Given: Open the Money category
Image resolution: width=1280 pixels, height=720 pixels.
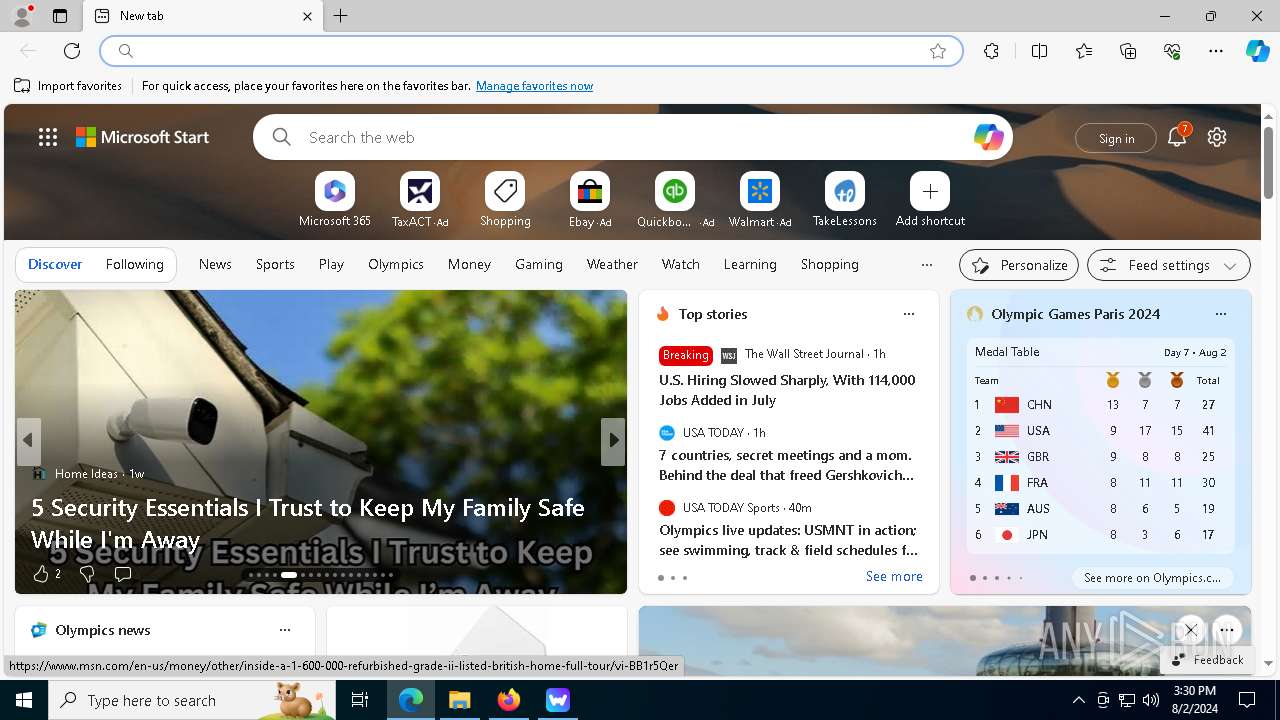Looking at the screenshot, I should click(x=469, y=264).
